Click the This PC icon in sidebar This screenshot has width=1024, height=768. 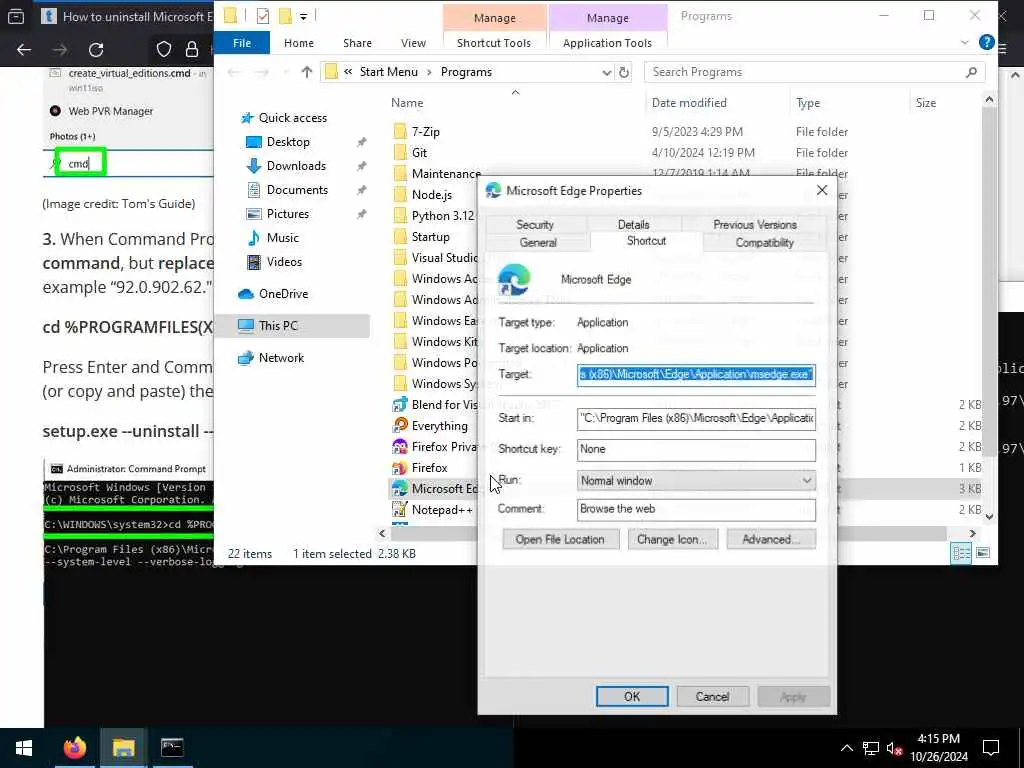tap(246, 325)
